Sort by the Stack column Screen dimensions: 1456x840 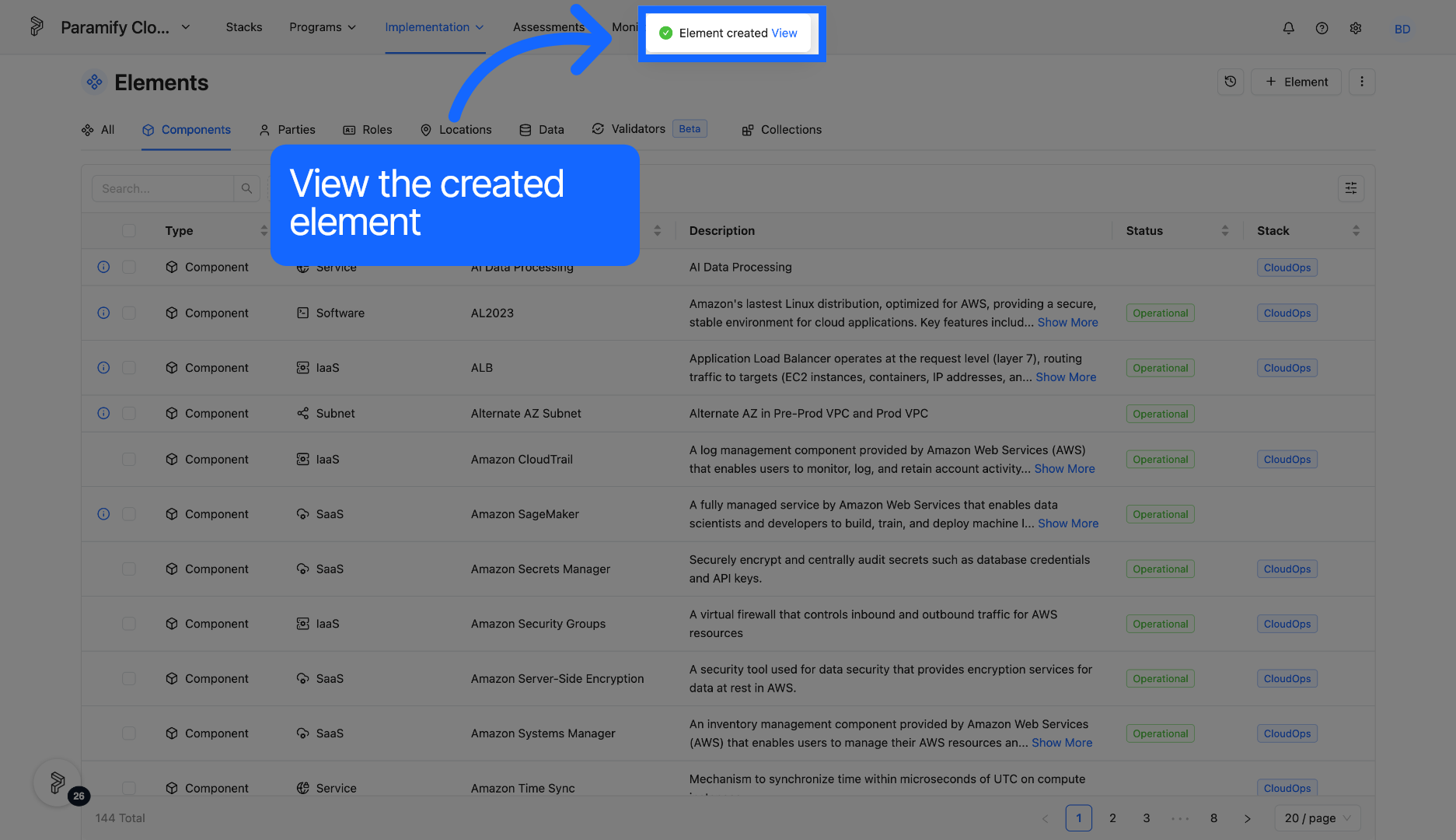1356,231
